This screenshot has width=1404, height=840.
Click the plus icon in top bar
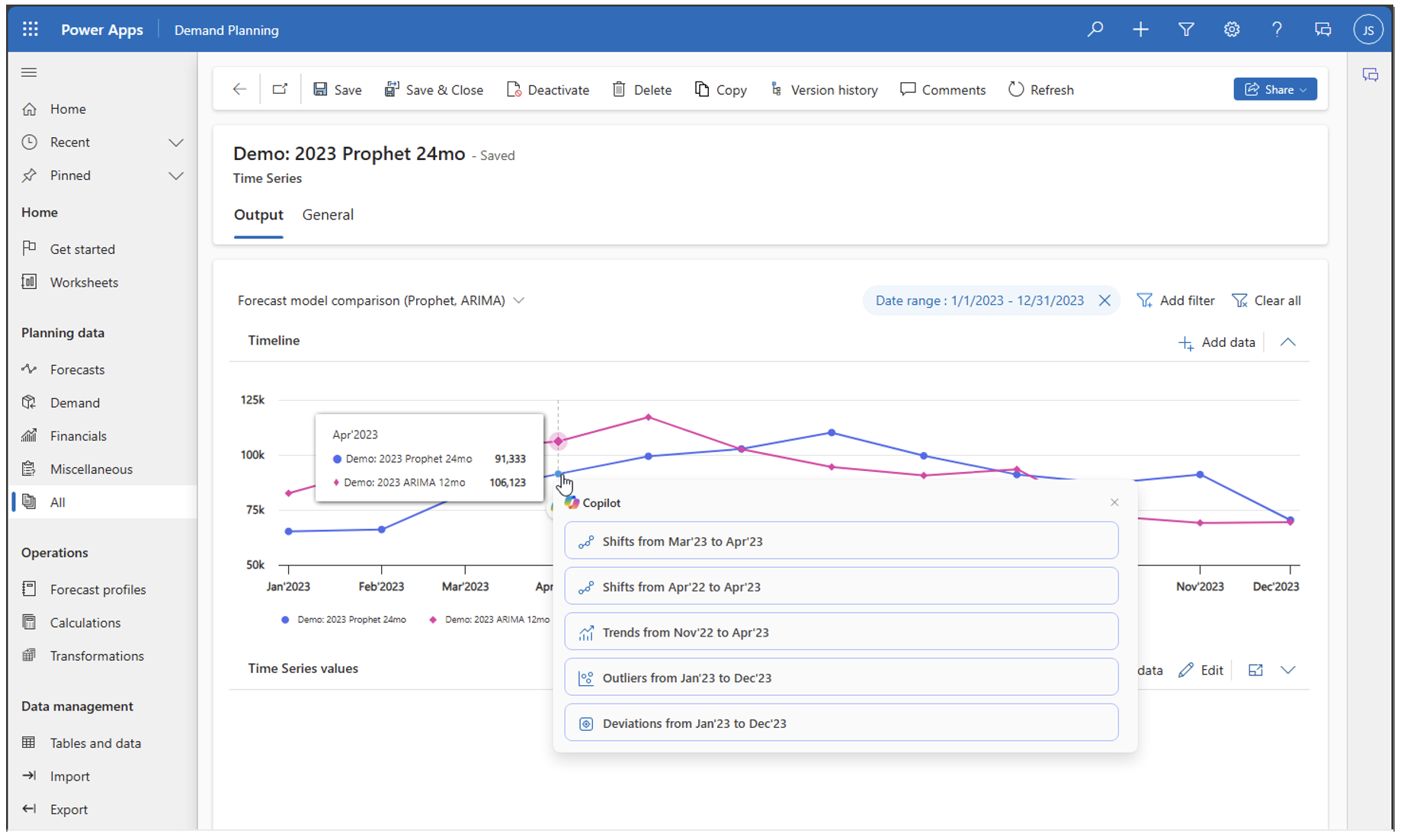[1140, 30]
